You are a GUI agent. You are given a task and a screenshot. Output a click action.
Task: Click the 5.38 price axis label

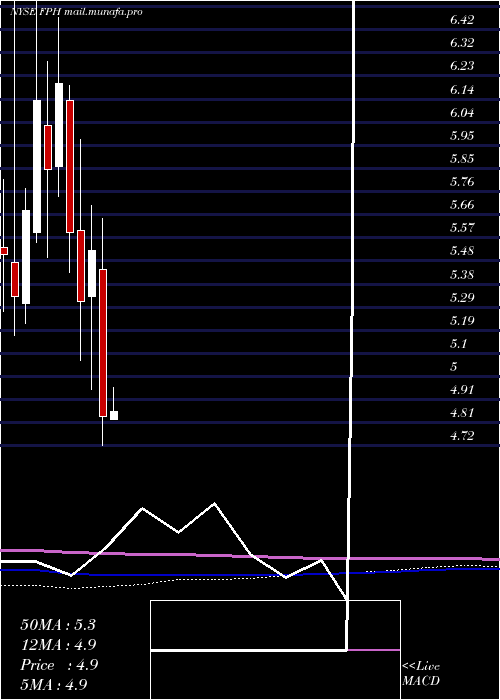pos(462,275)
